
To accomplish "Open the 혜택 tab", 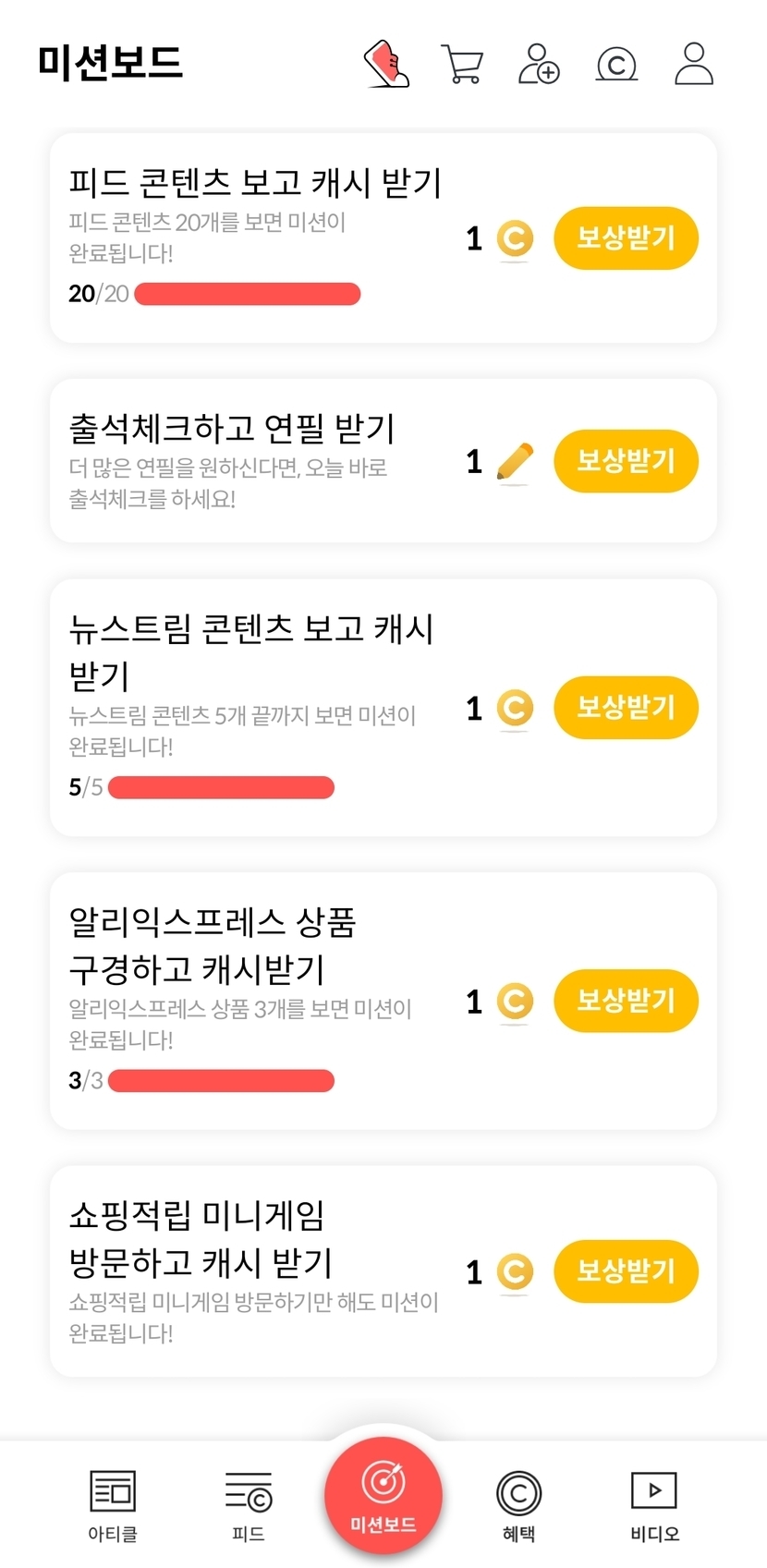I will 518,1506.
